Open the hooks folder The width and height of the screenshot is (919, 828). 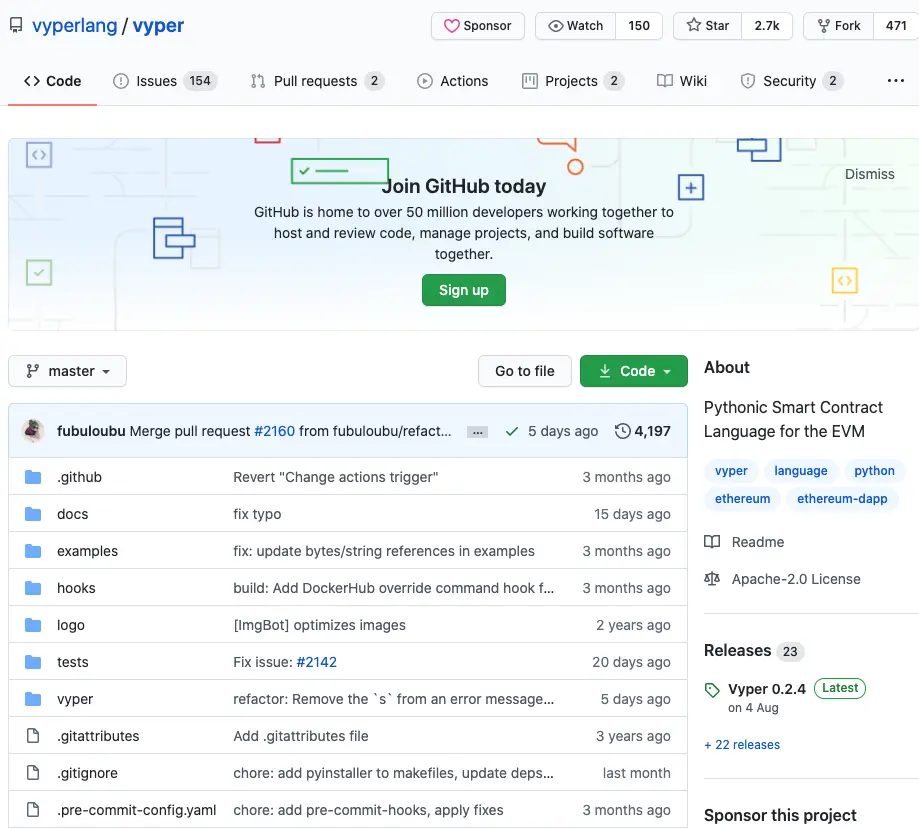coord(76,588)
